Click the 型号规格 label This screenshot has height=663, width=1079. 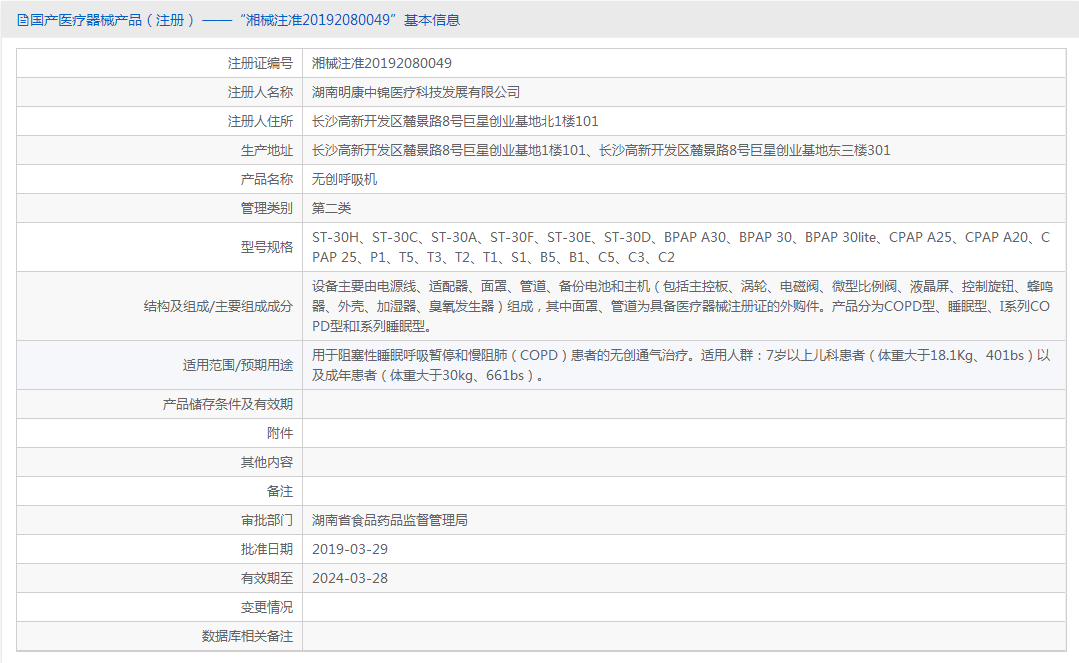[x=266, y=247]
